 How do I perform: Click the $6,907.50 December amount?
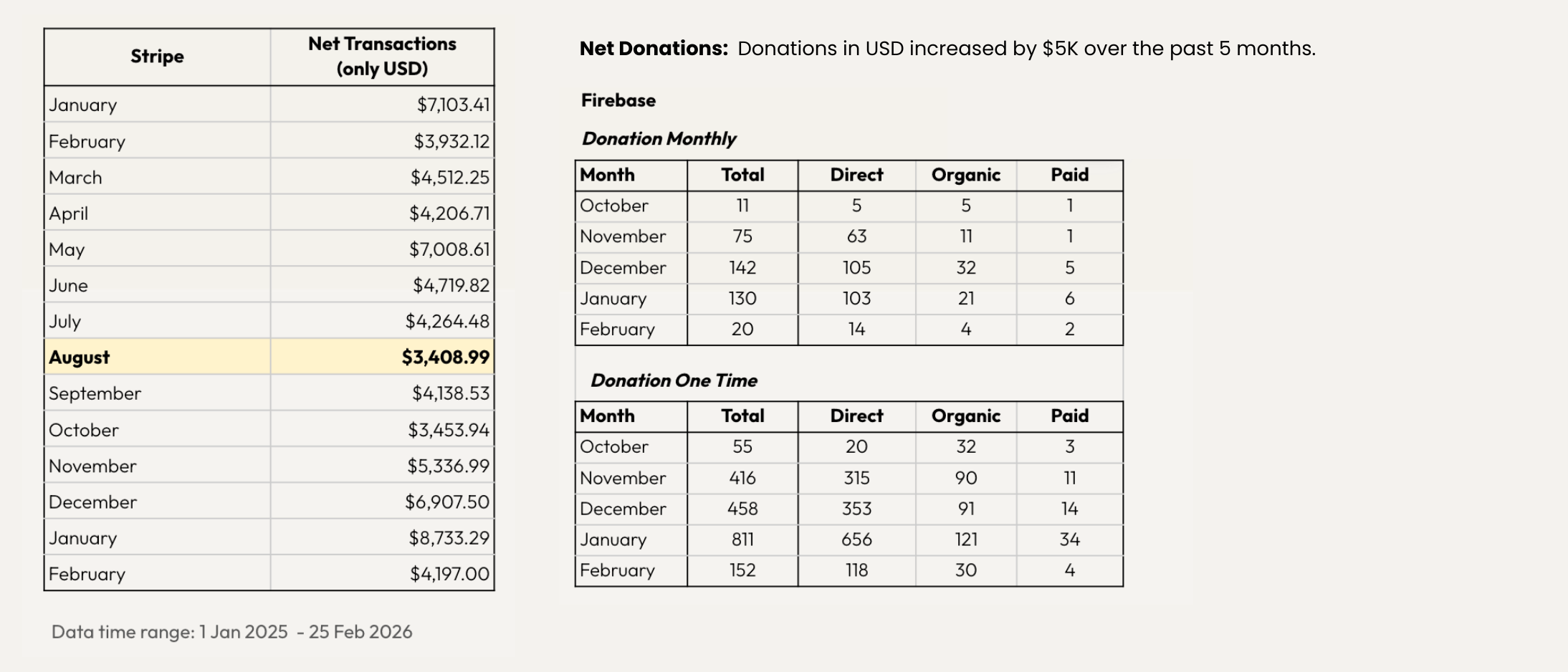click(447, 501)
